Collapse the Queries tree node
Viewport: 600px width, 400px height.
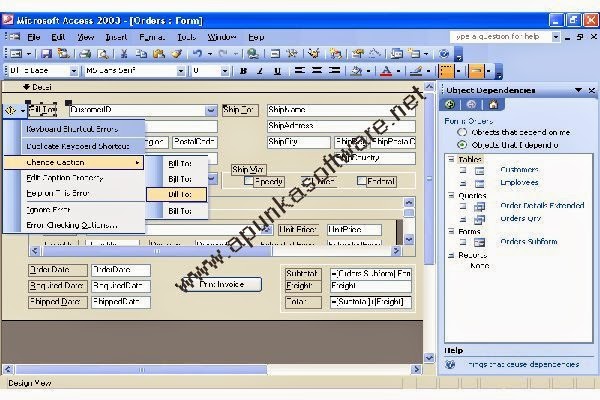pyautogui.click(x=451, y=195)
